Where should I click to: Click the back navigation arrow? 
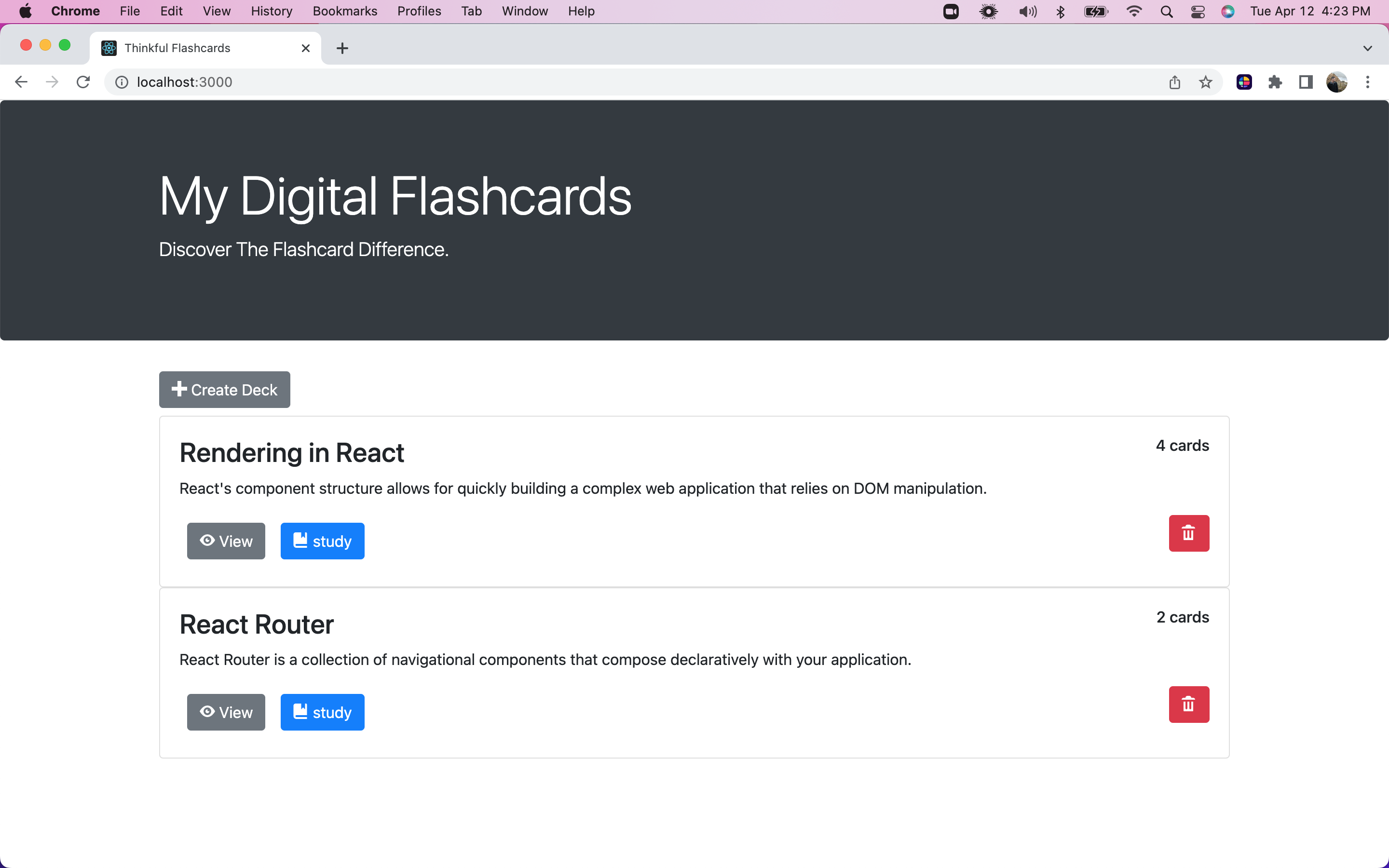coord(21,82)
